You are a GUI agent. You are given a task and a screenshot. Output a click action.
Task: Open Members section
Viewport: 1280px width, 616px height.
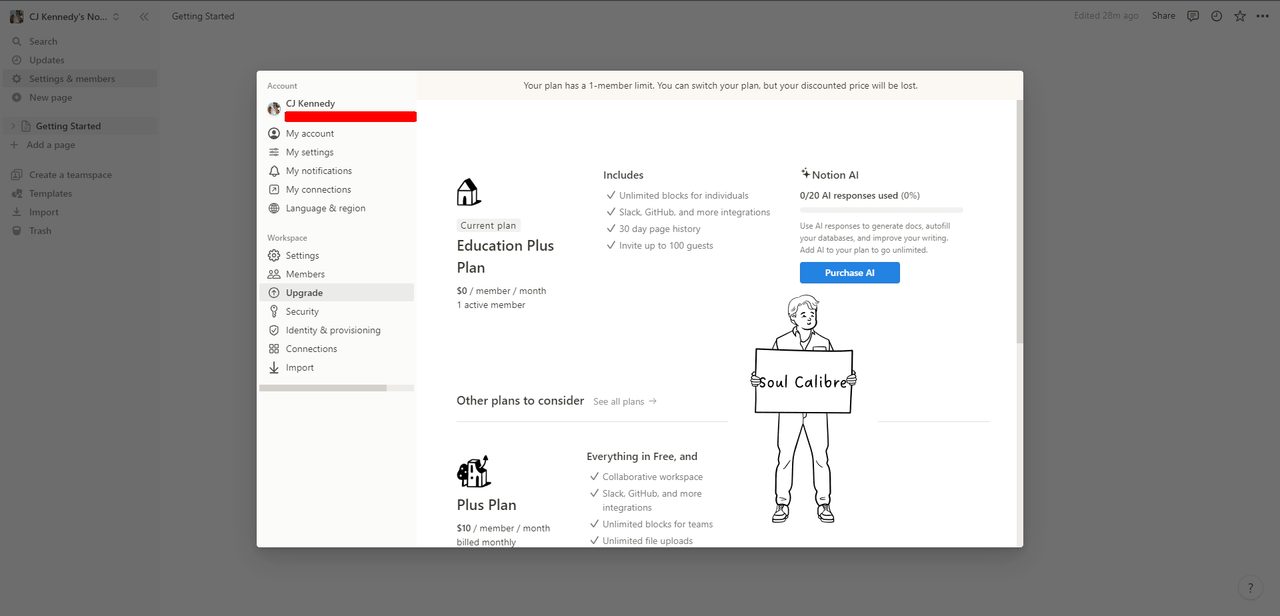click(336, 274)
